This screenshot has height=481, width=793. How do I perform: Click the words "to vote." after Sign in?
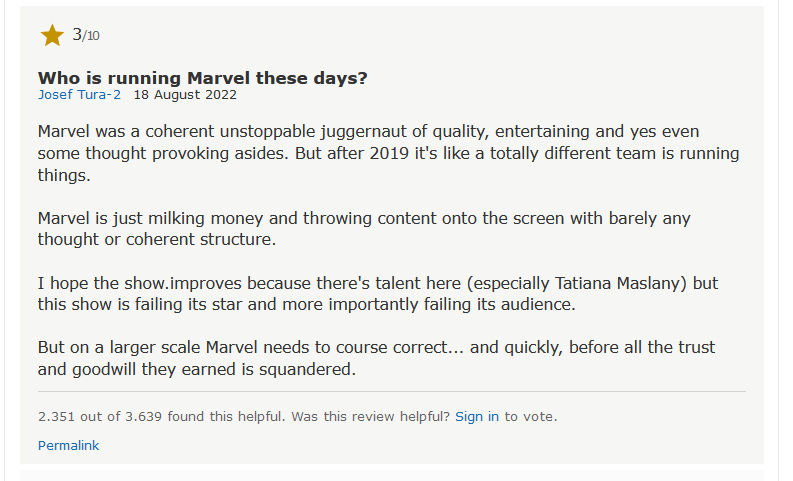[x=531, y=416]
